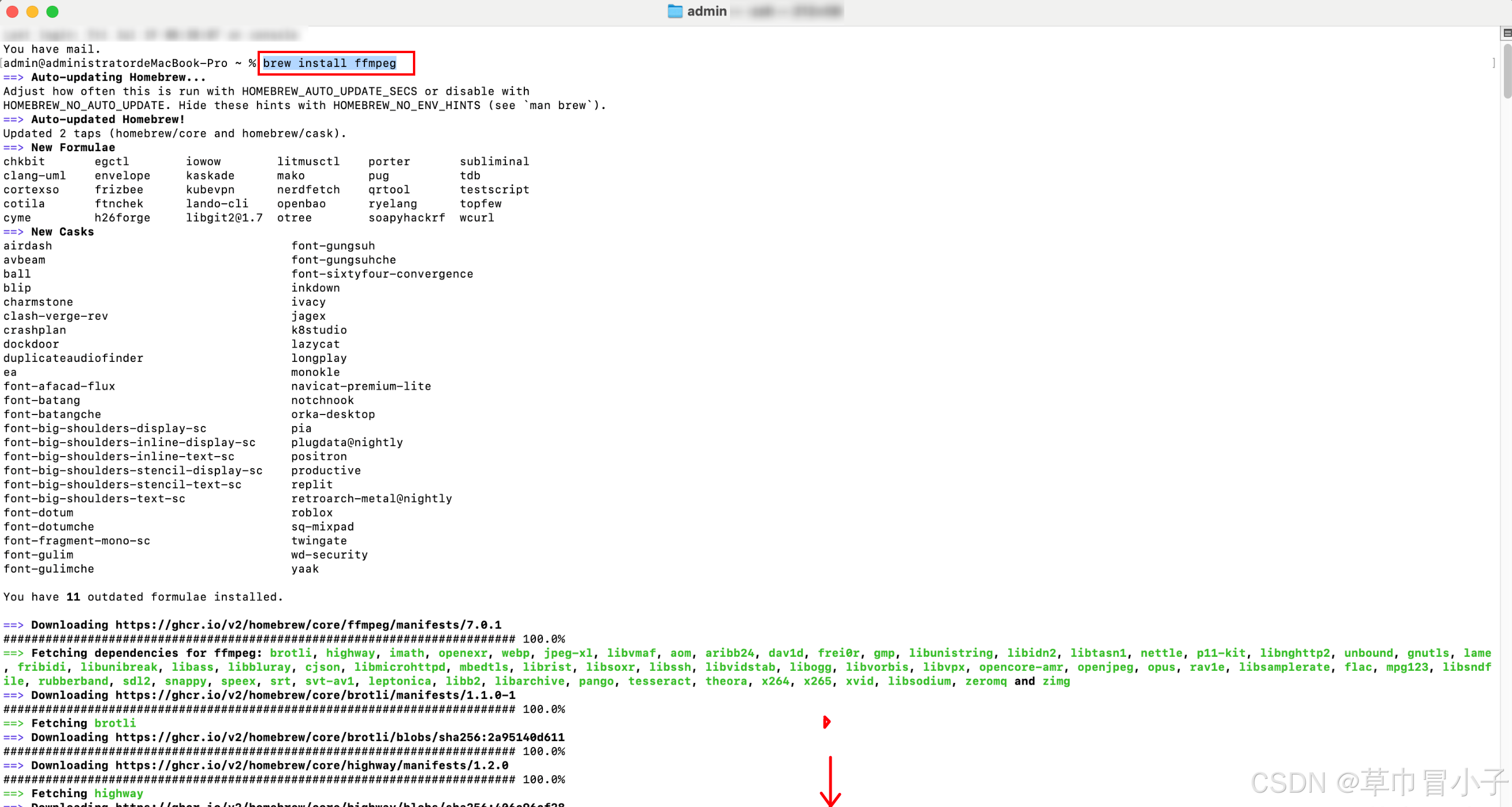
Task: Click the green brotli text after Fetching
Action: (x=115, y=723)
